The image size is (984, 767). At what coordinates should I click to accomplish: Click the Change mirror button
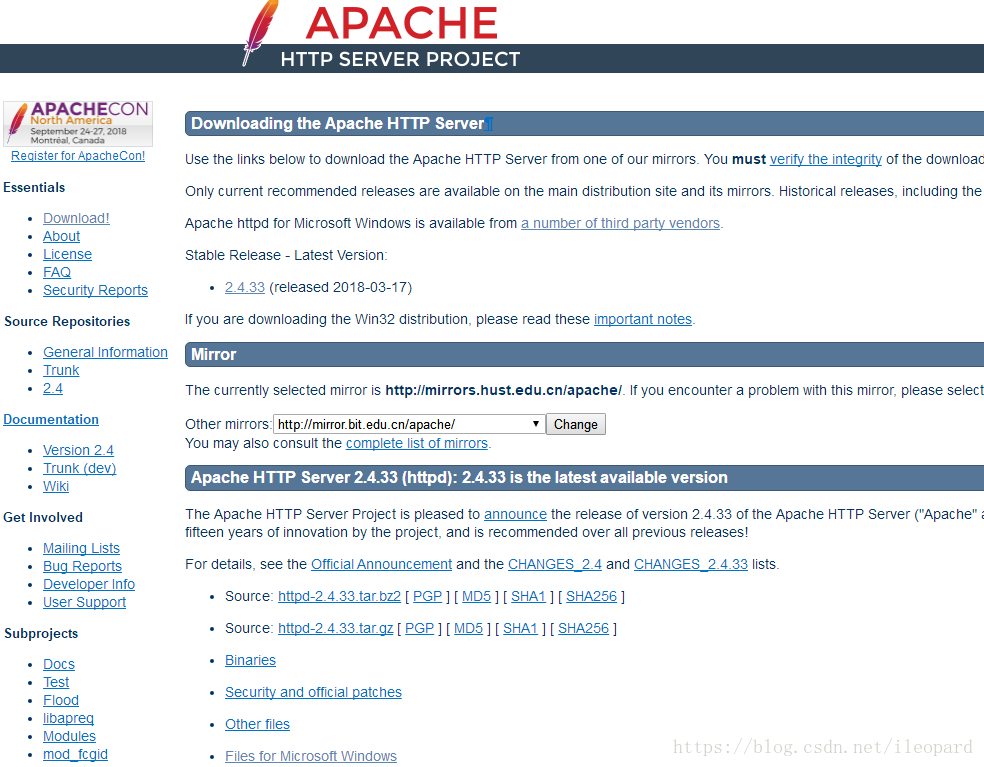(575, 424)
